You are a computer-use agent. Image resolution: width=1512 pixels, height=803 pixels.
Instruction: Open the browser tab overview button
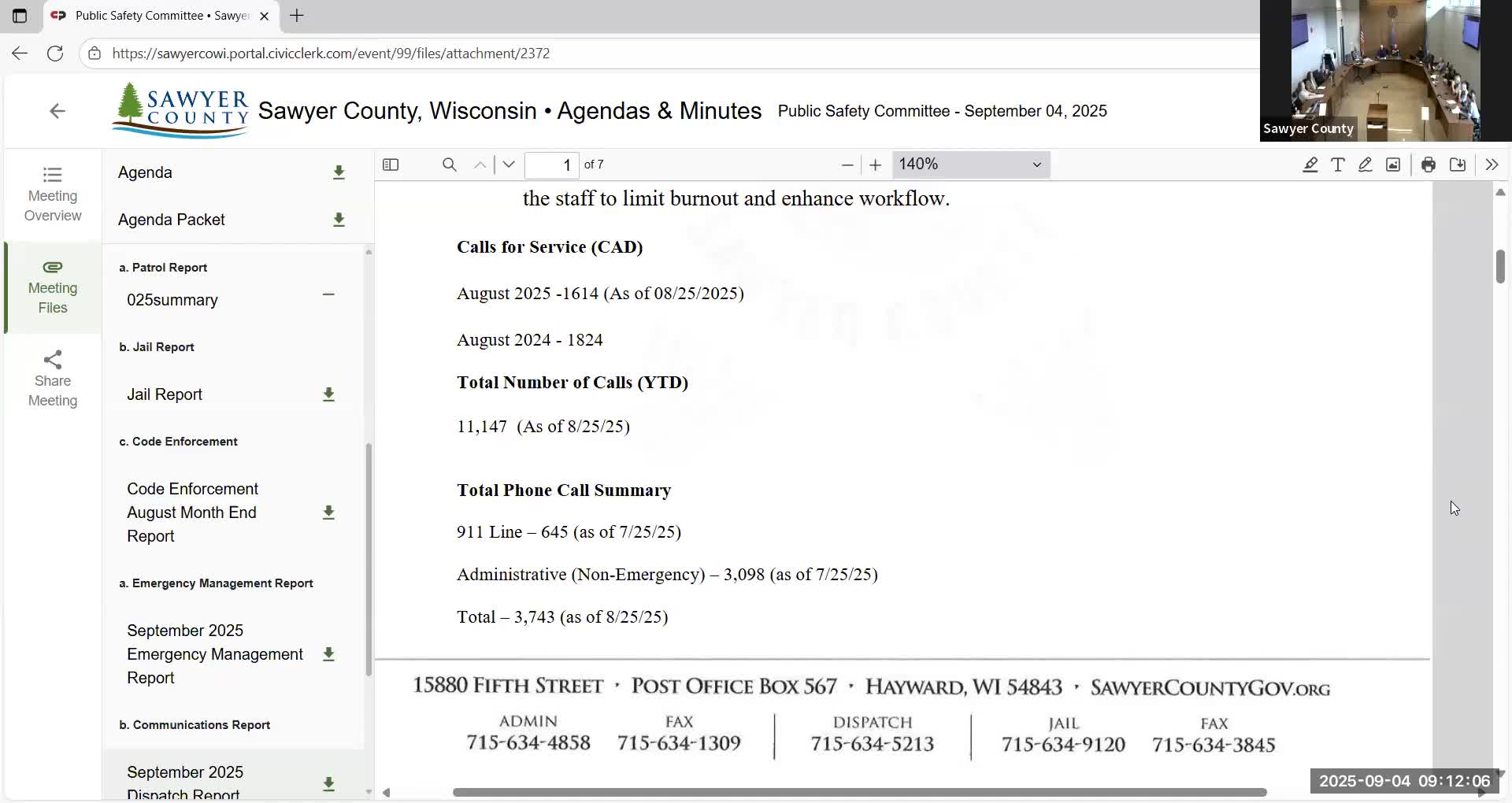coord(20,16)
